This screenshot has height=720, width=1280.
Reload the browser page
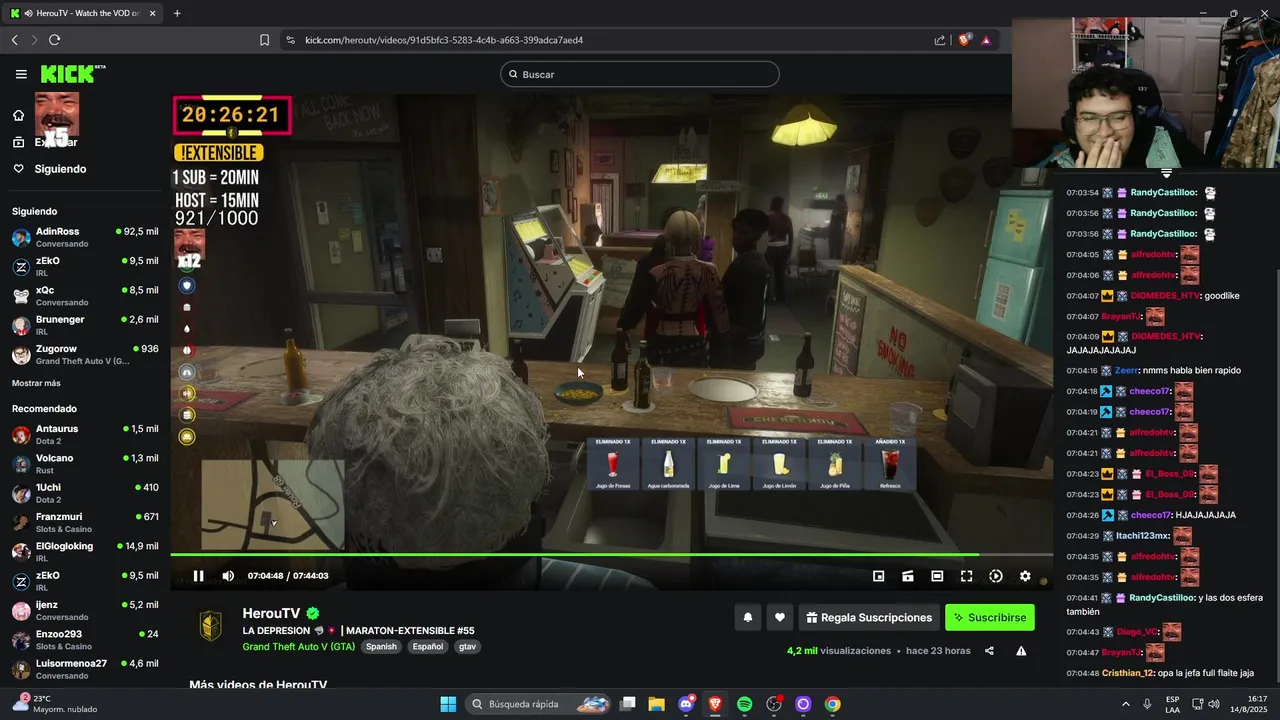pos(54,40)
